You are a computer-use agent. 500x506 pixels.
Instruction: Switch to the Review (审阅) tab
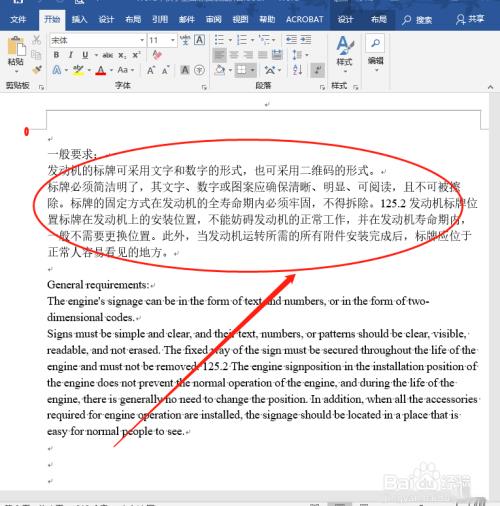click(214, 19)
